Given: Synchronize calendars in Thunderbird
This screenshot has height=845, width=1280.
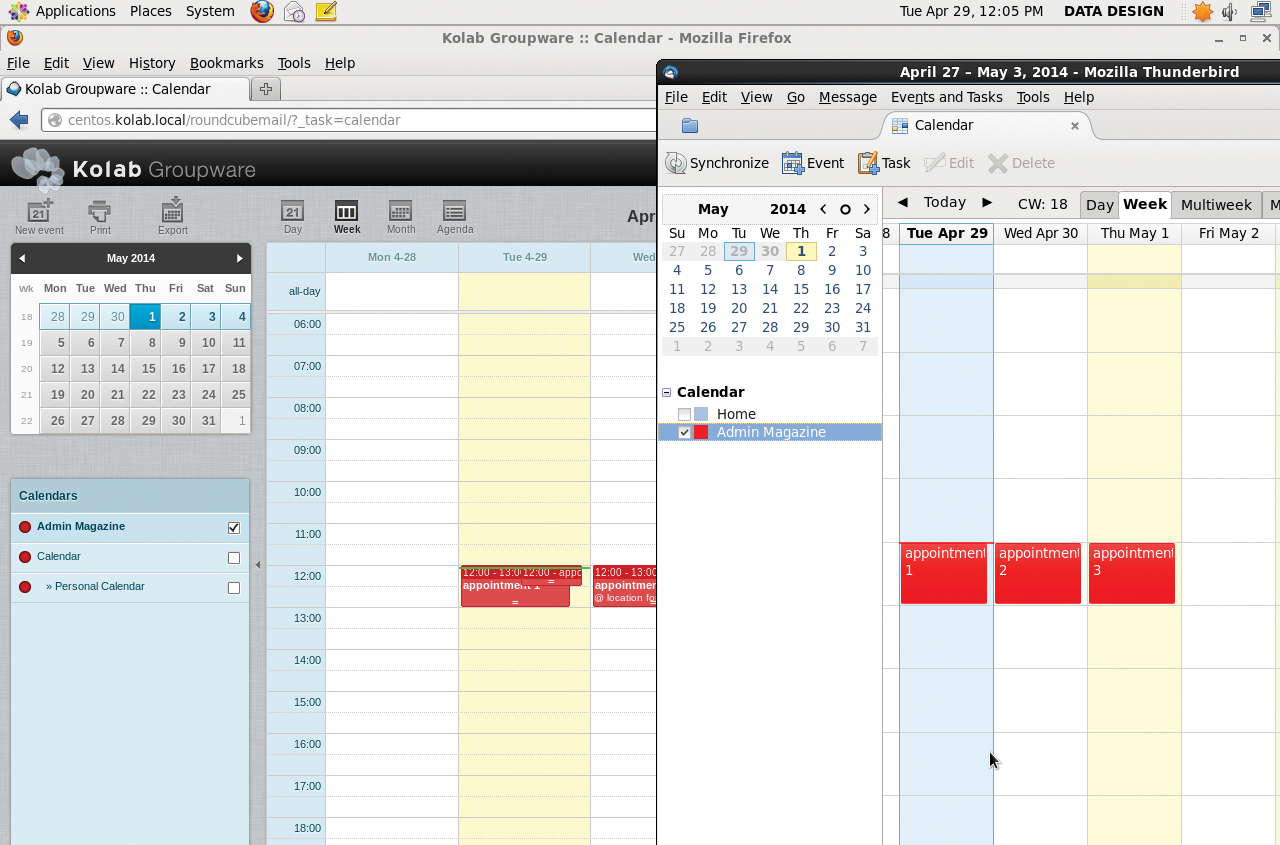Looking at the screenshot, I should coord(717,162).
